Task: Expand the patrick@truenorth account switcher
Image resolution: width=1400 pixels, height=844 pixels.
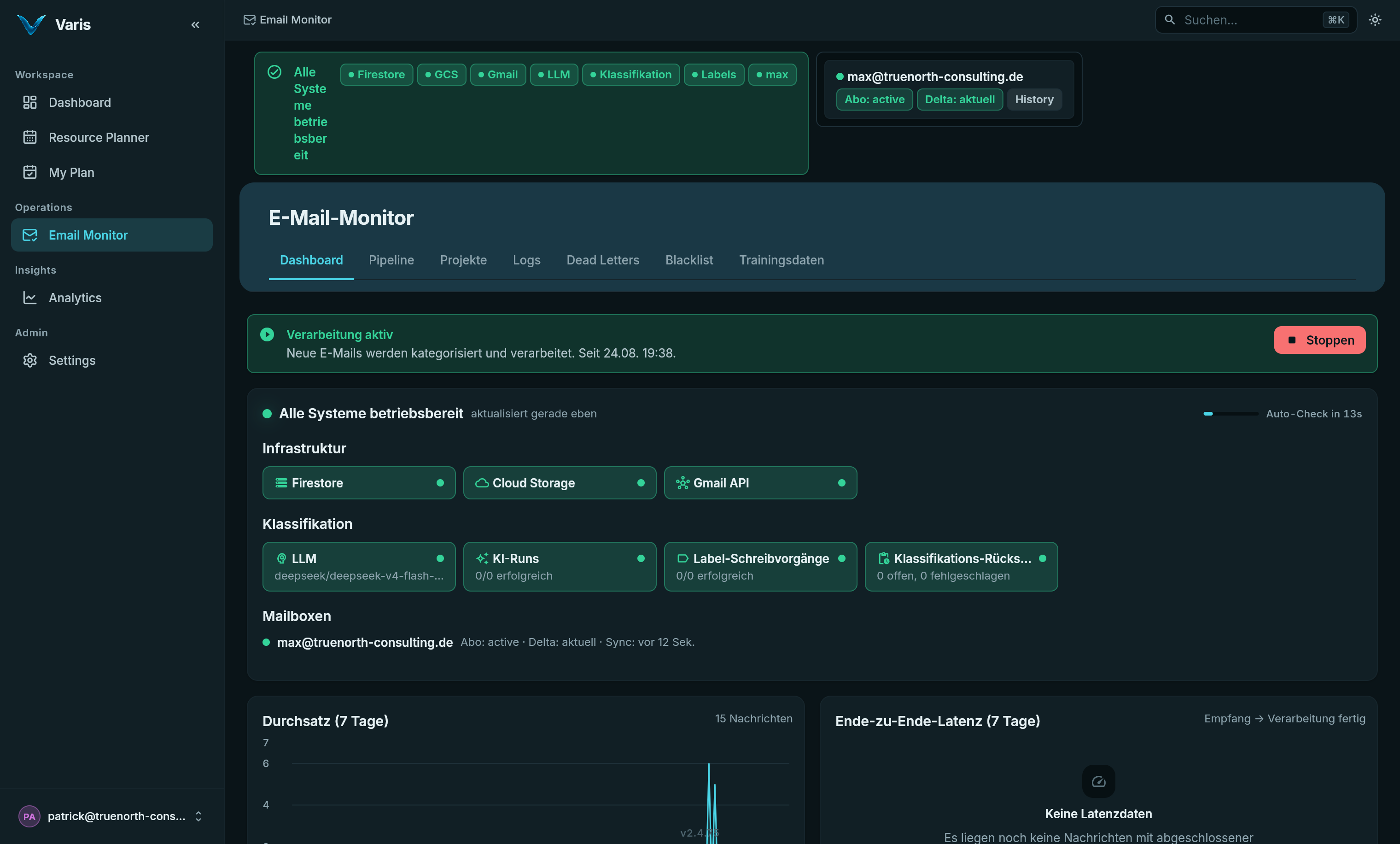Action: [x=112, y=816]
